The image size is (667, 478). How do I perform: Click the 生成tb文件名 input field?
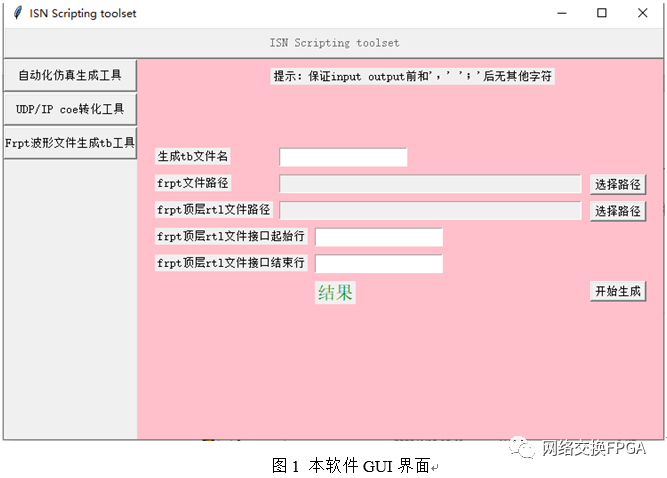click(x=343, y=157)
